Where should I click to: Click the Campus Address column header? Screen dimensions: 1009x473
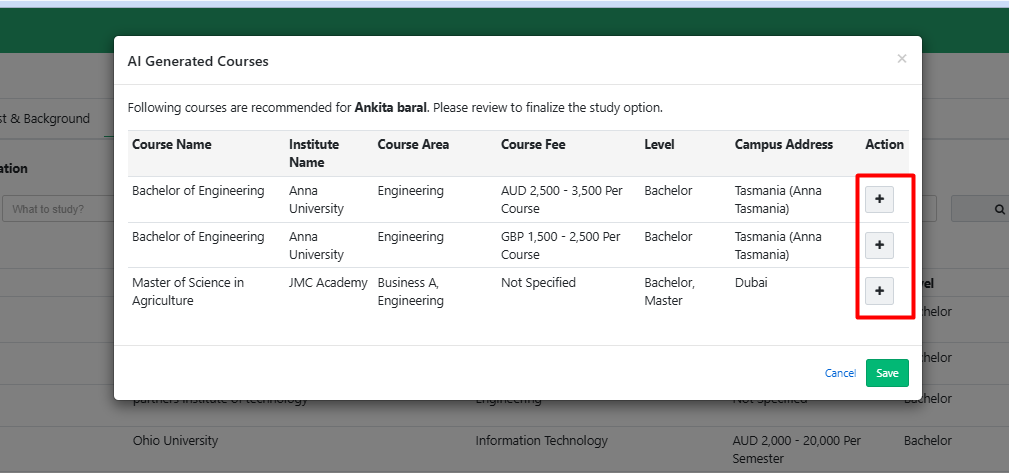[783, 144]
